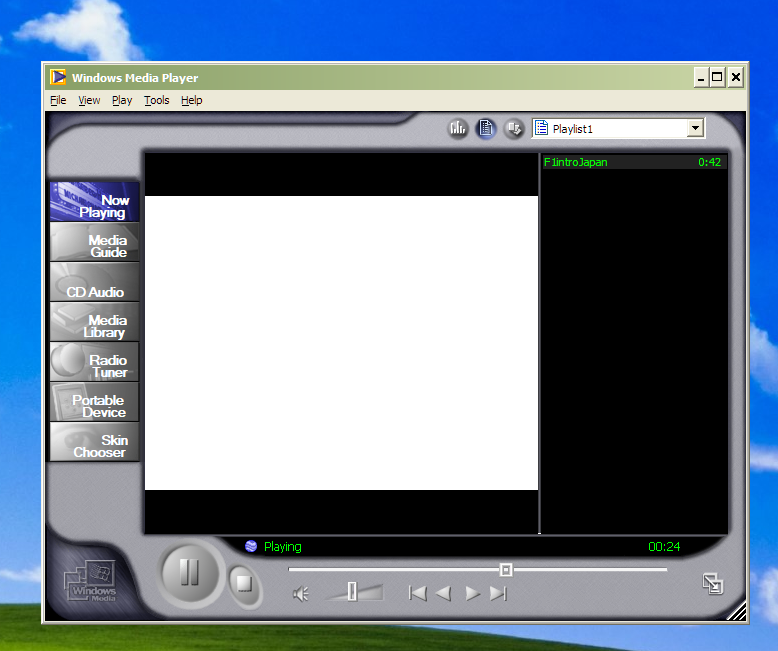Open the Media Guide tab
Viewport: 778px width, 651px height.
click(94, 242)
